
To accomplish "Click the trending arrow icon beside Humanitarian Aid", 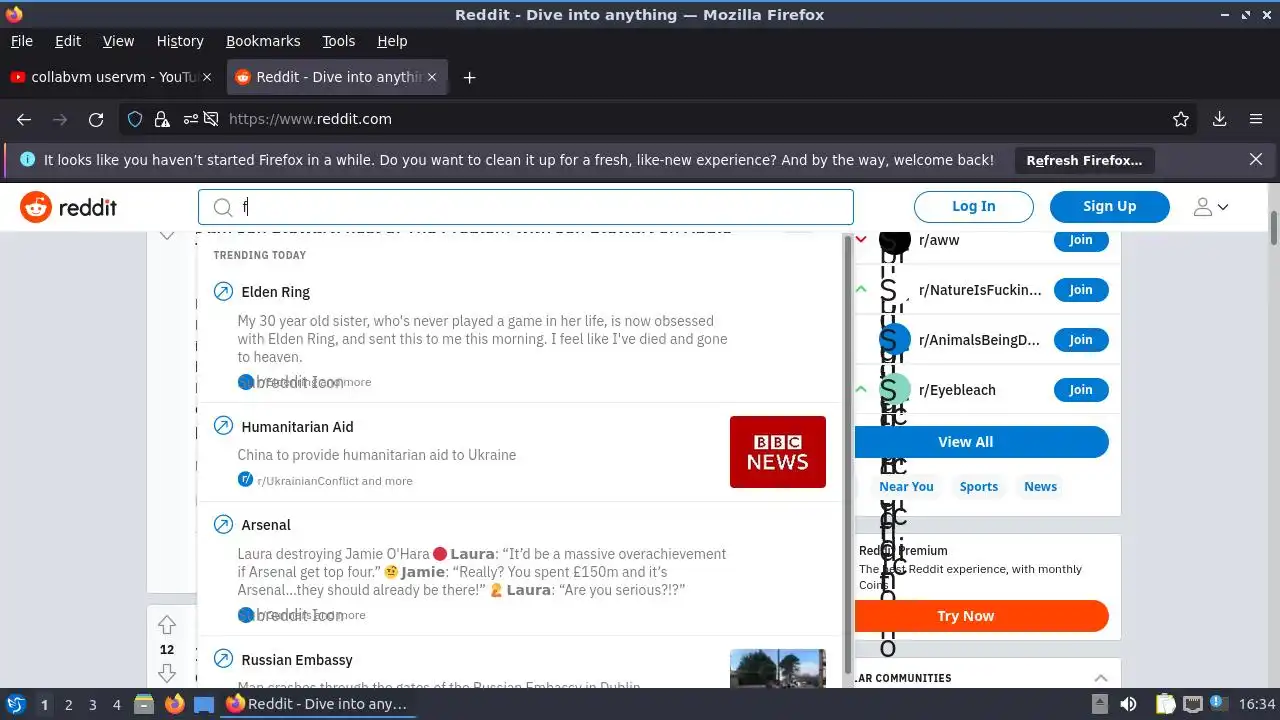I will 223,426.
